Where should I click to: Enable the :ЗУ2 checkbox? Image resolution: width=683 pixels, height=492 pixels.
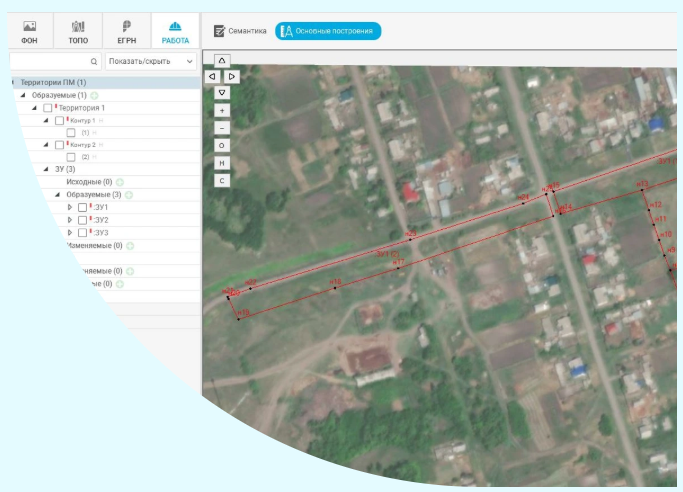tap(82, 220)
